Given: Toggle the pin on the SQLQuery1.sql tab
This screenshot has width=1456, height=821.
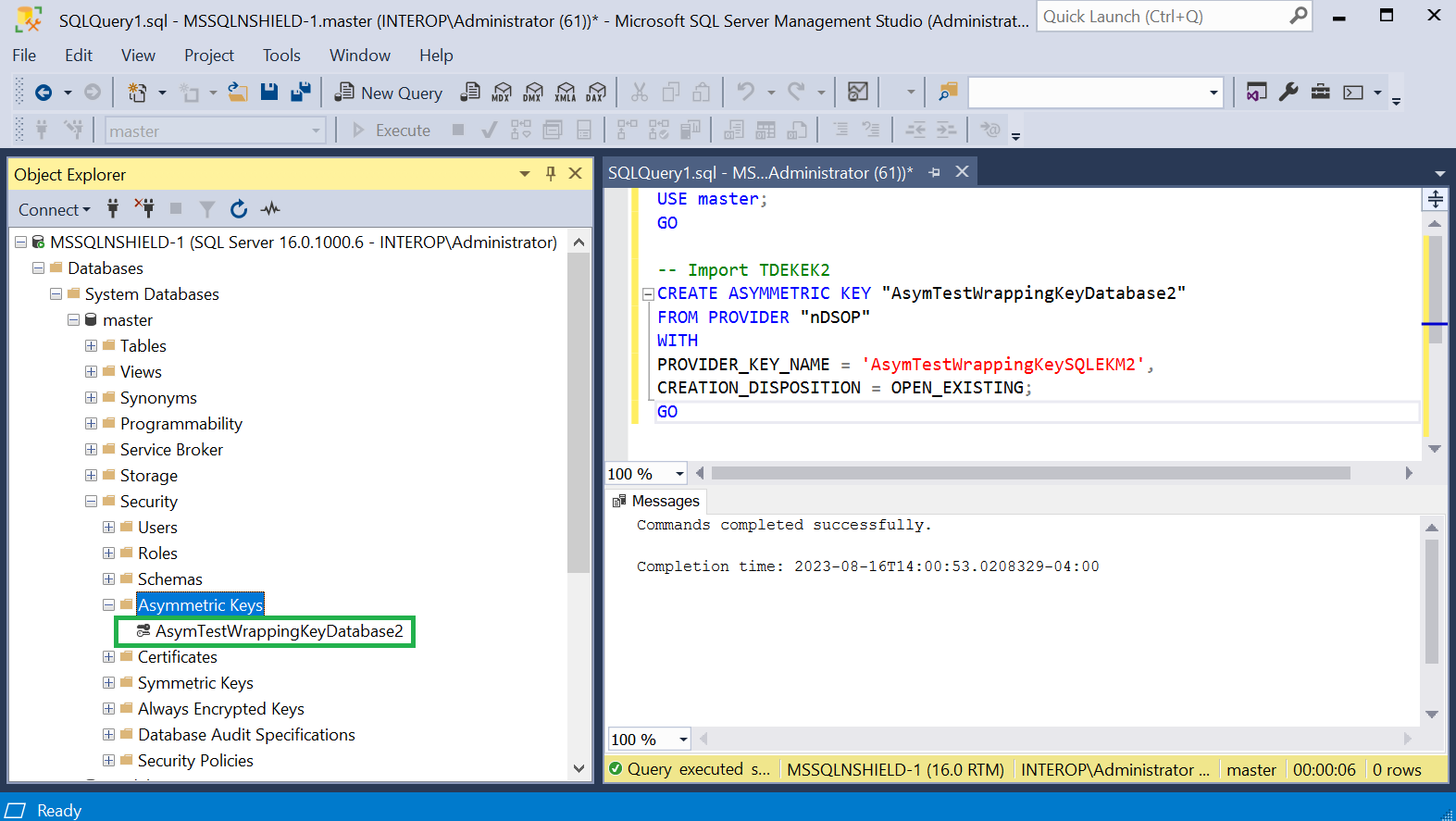Looking at the screenshot, I should (x=935, y=172).
